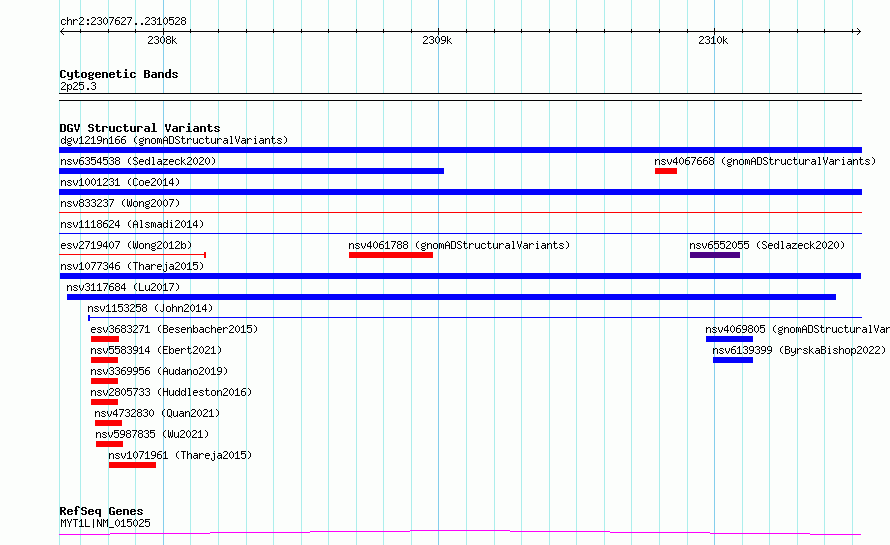Viewport: 890px width, 545px height.
Task: Click the 2309k ruler mark
Action: point(437,40)
